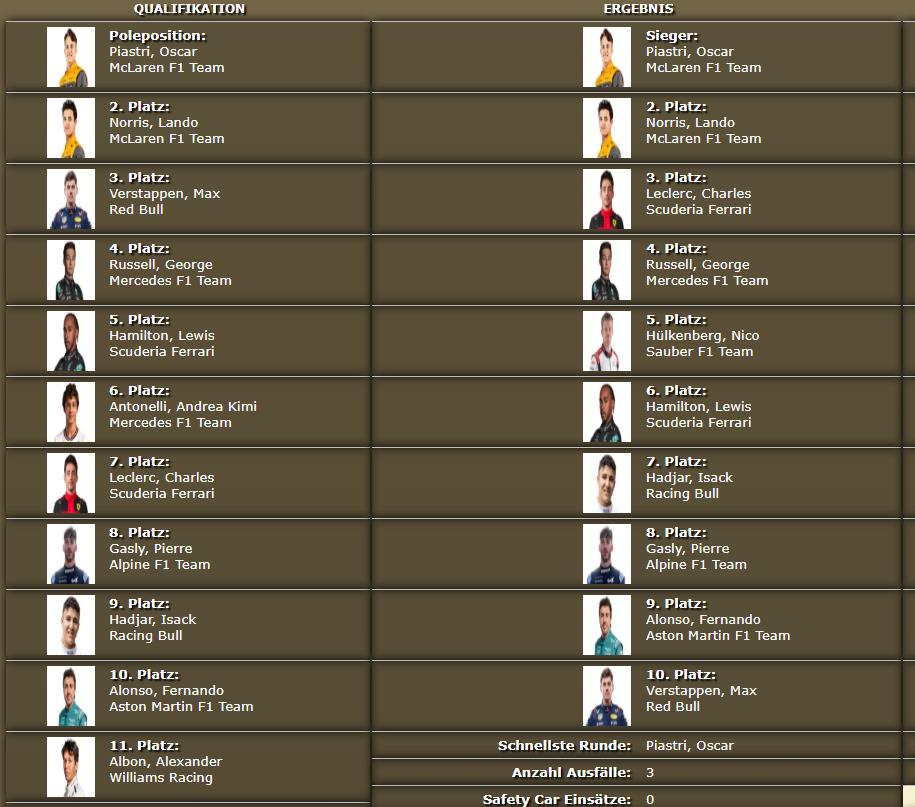Click 'Williams Racing' team text
915x807 pixels.
point(161,778)
